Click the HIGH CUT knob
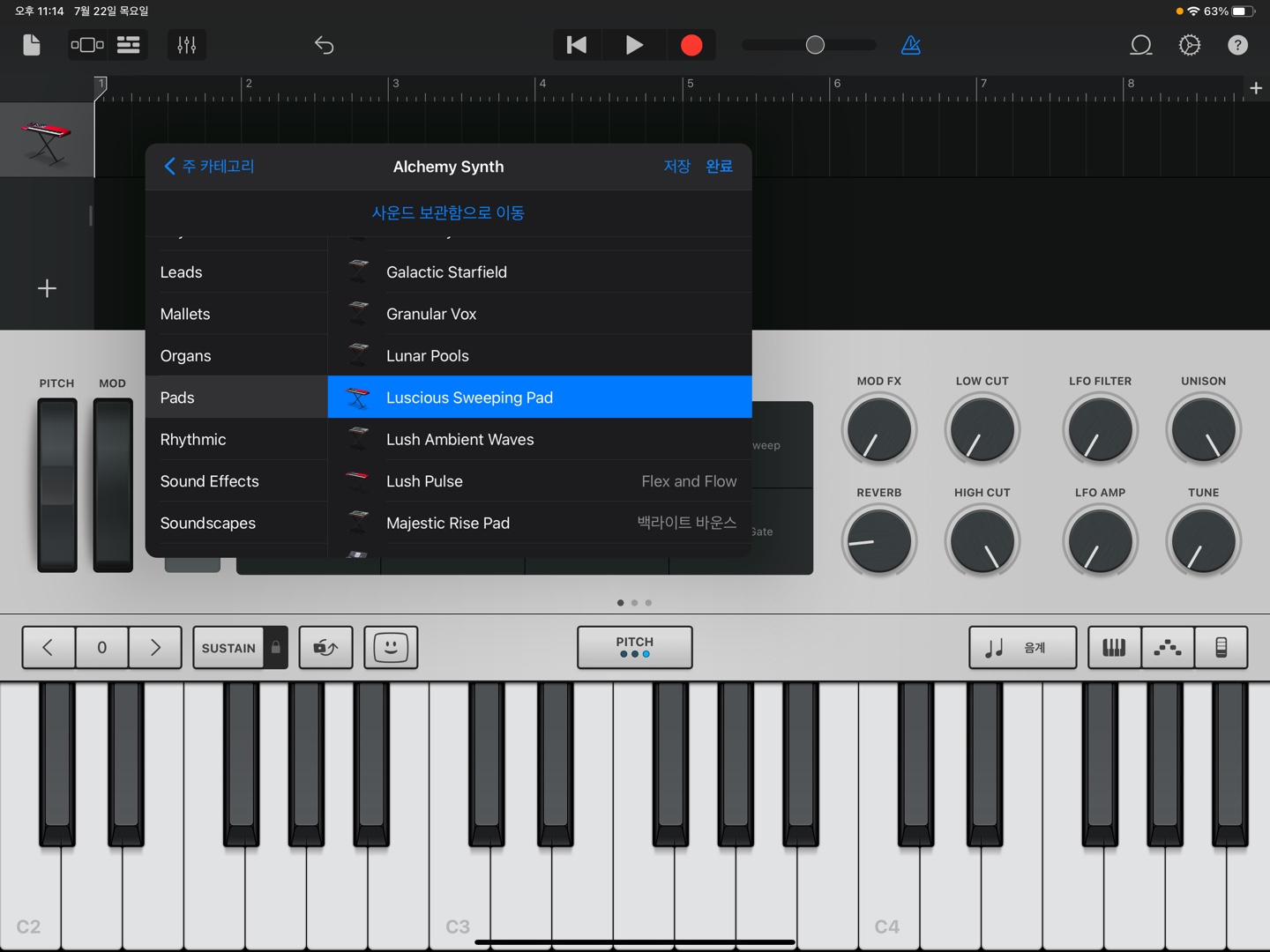This screenshot has width=1270, height=952. pyautogui.click(x=982, y=541)
